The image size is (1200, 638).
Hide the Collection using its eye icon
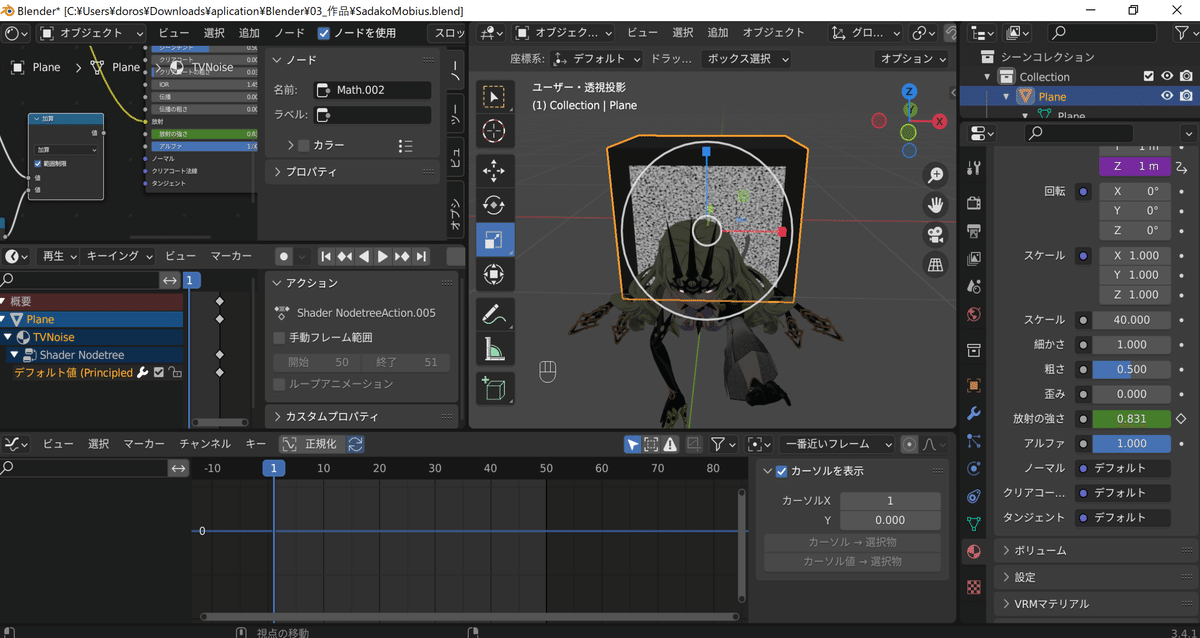point(1167,76)
